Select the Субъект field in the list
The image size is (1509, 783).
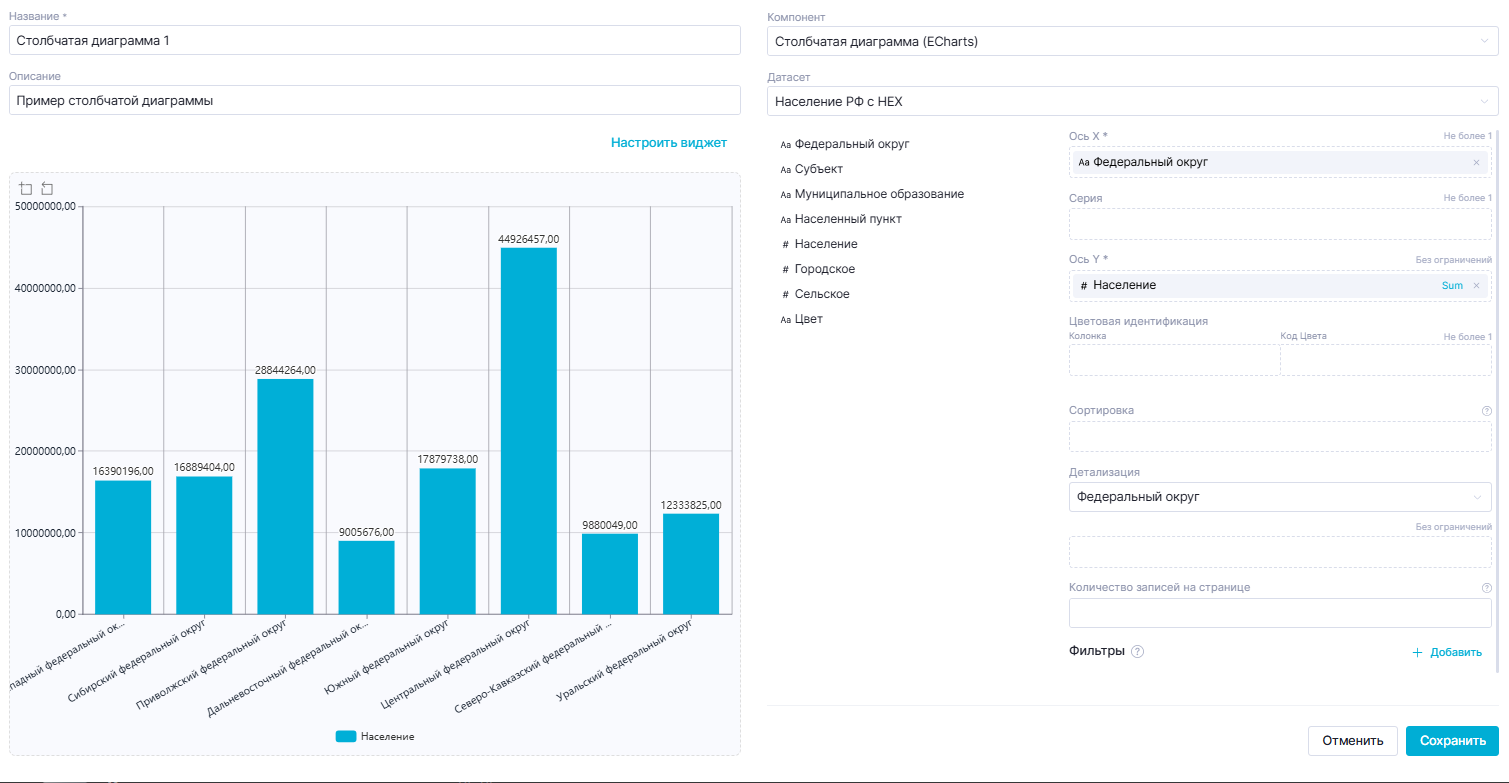point(818,169)
